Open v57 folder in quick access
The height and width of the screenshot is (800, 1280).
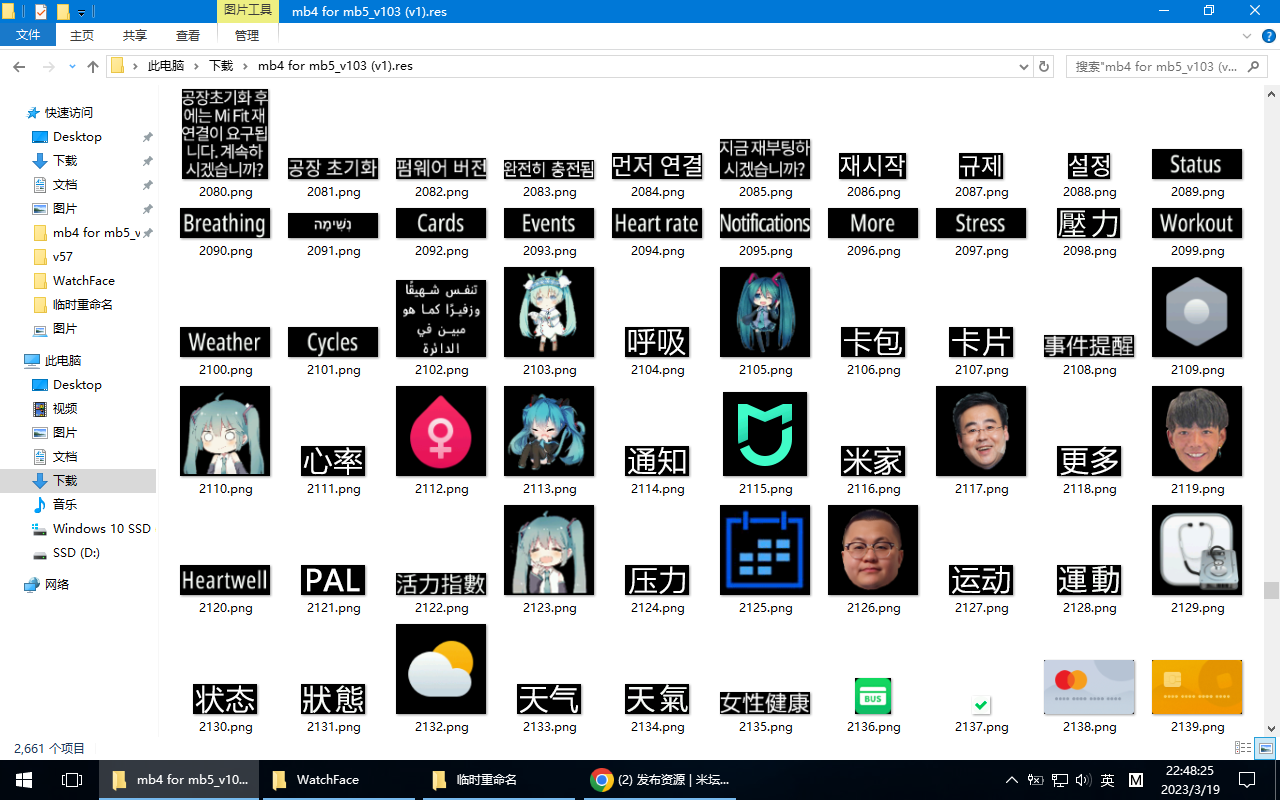pos(63,257)
